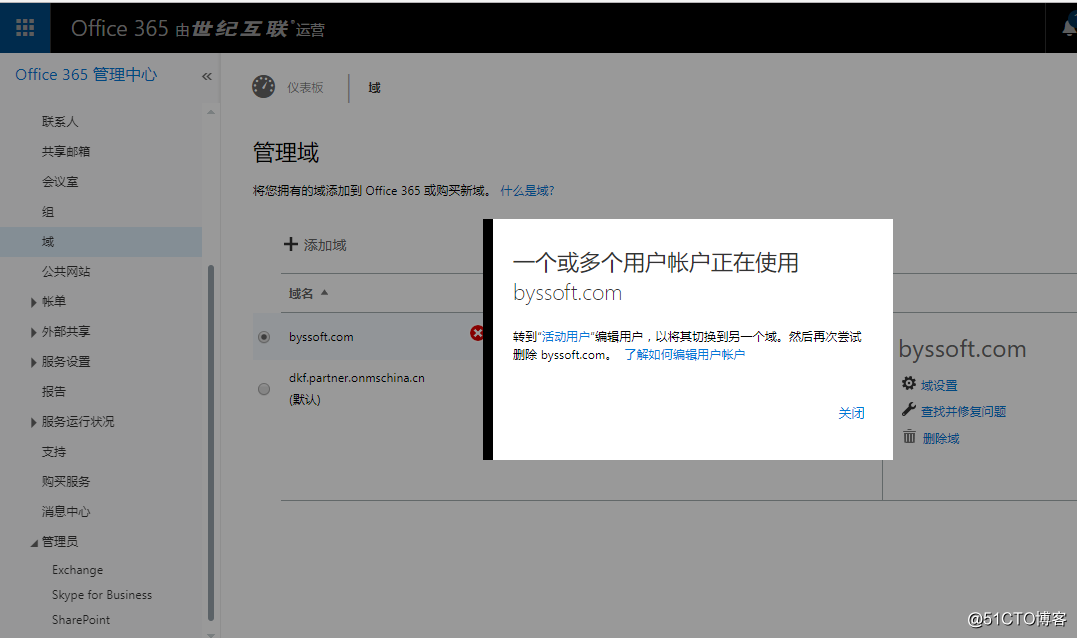Select 域 in the sidebar
The width and height of the screenshot is (1077, 638).
point(101,242)
